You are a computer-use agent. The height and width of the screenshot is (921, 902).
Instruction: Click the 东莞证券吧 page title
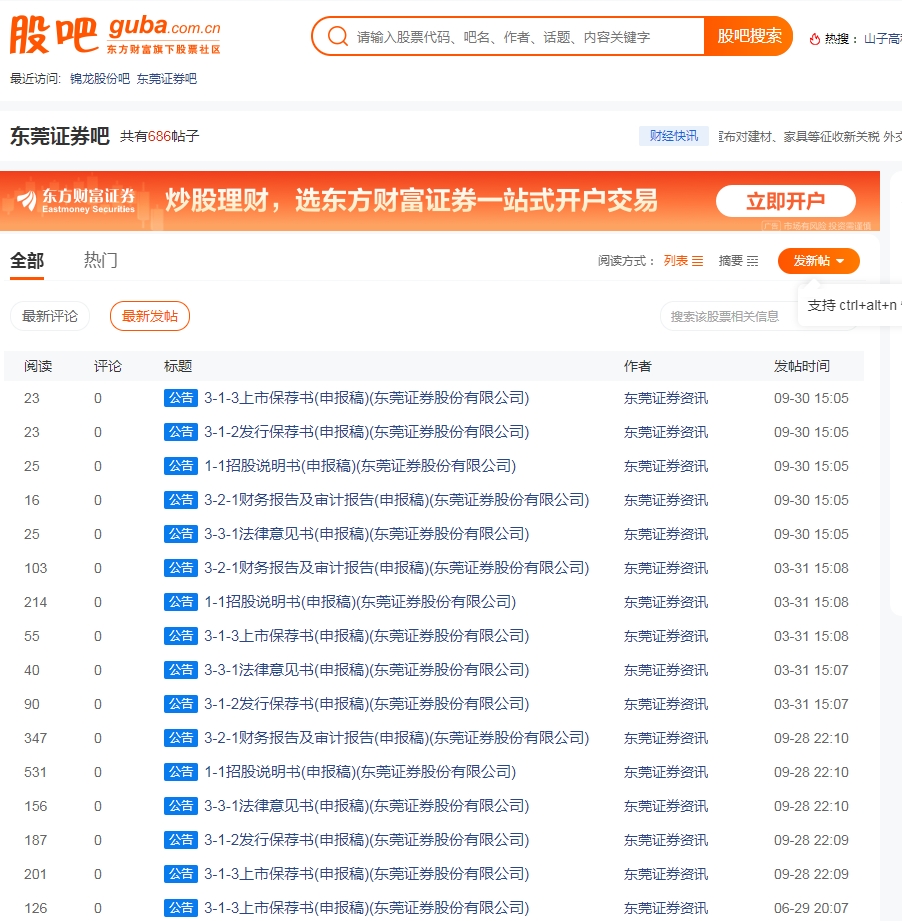coord(60,136)
